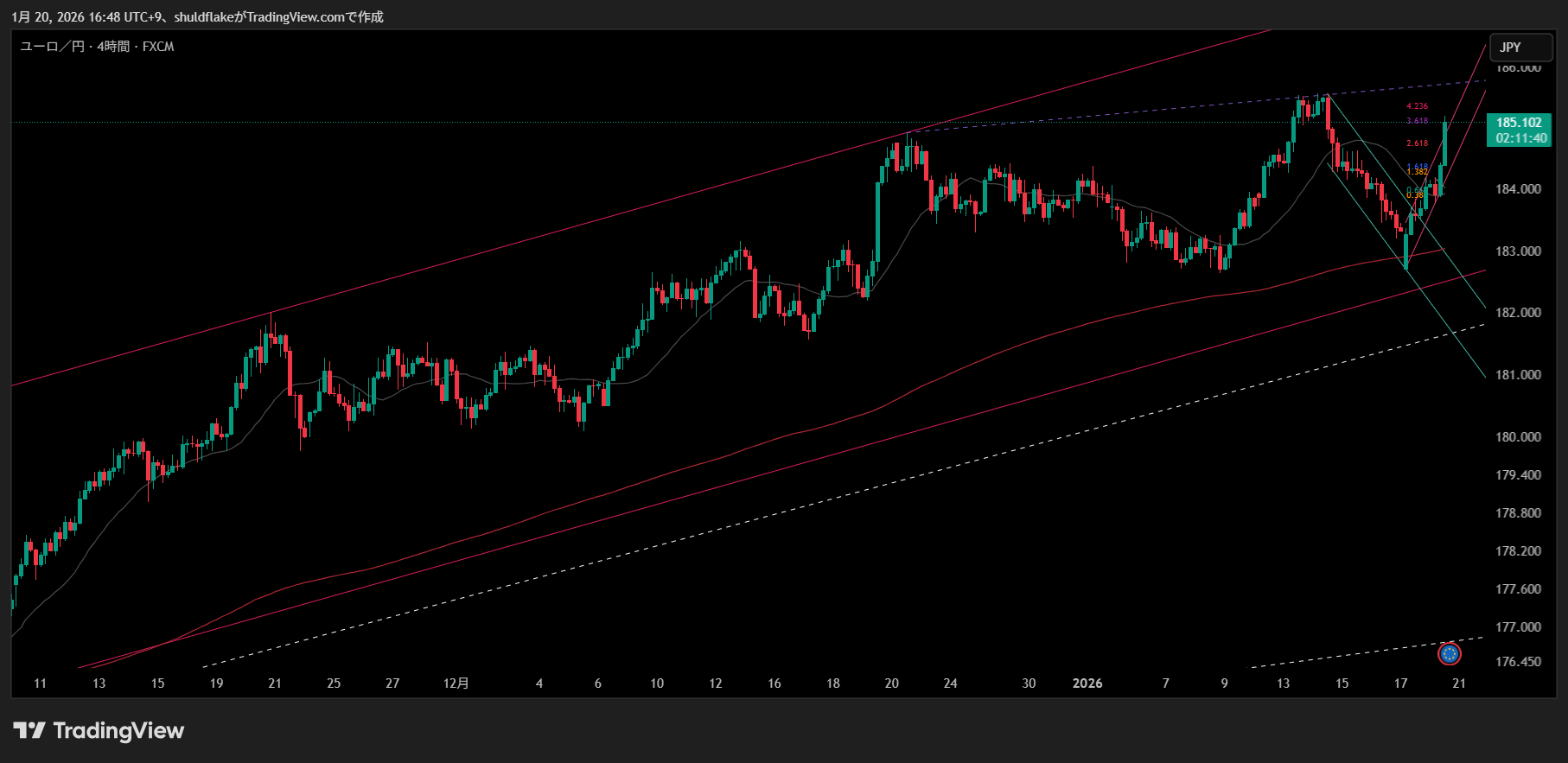The width and height of the screenshot is (1568, 763).
Task: Open the euro economic event marker icon
Action: [x=1450, y=654]
